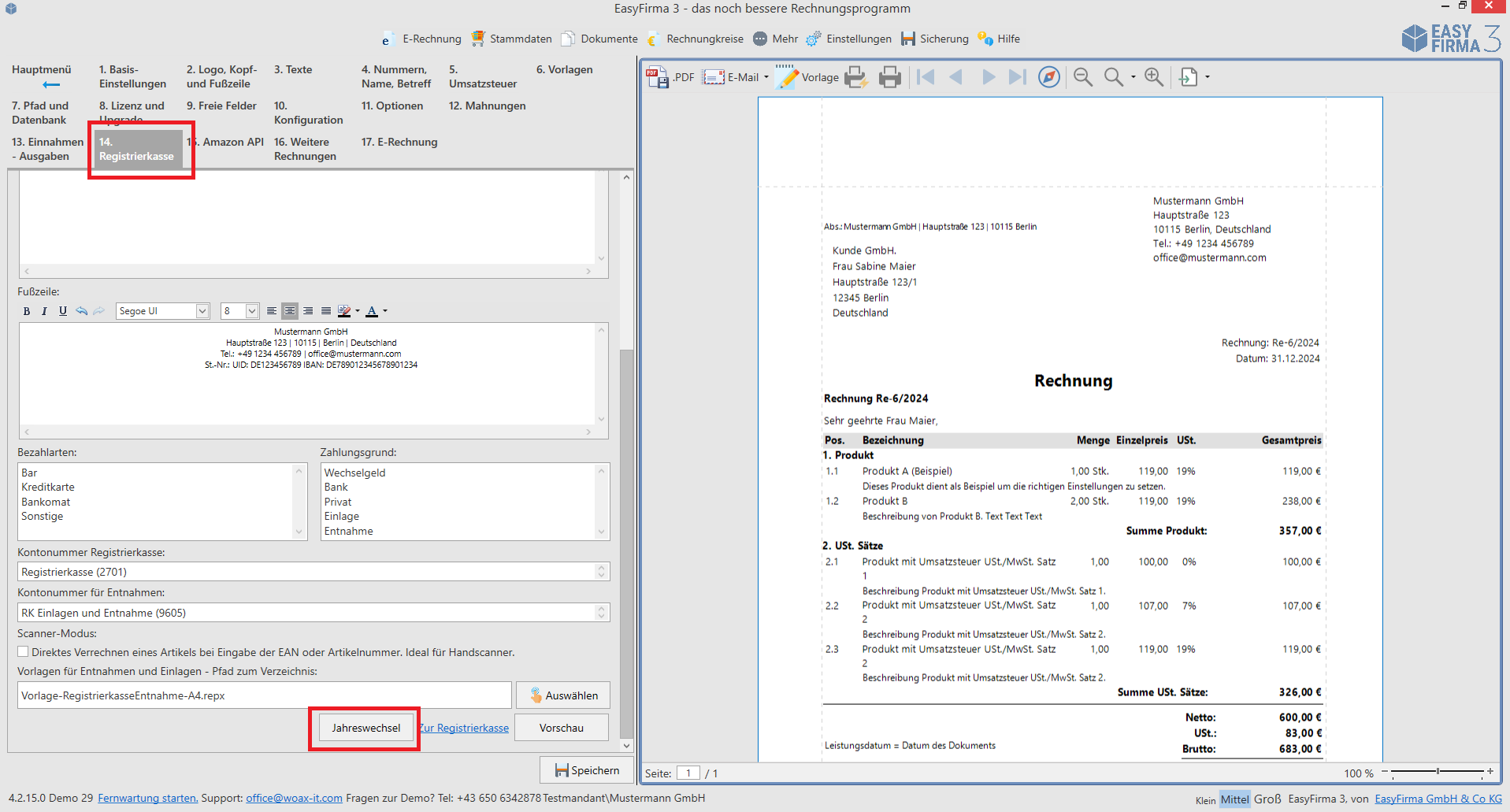Click the Auswählen button
This screenshot has width=1510, height=812.
[563, 695]
